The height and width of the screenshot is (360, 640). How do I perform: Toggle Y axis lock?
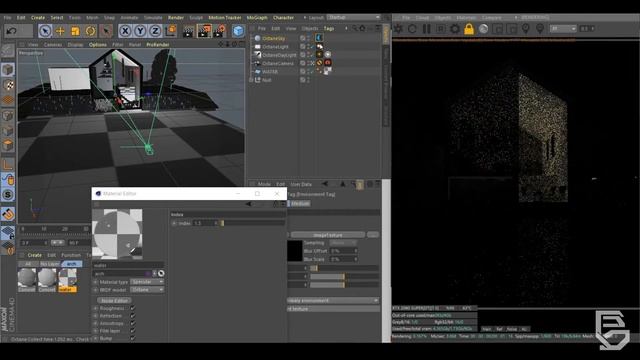pos(140,31)
